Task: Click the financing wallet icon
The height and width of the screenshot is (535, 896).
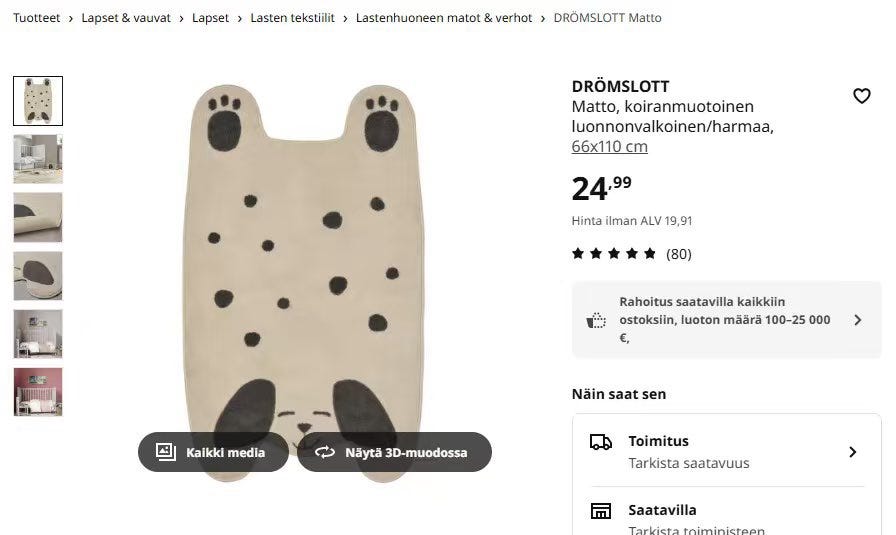Action: click(596, 320)
